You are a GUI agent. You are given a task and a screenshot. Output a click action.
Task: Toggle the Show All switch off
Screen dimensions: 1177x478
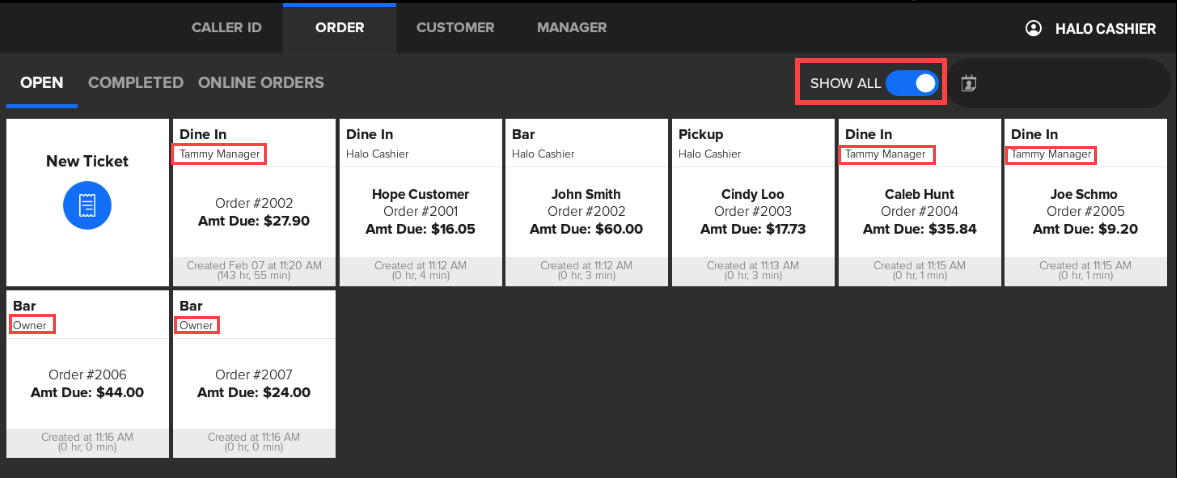(x=912, y=83)
